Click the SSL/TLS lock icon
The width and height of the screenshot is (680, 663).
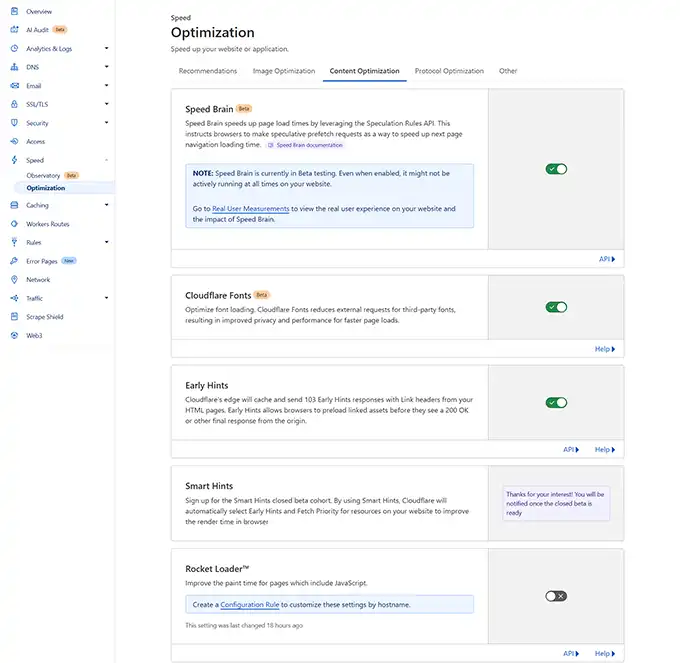click(x=14, y=104)
